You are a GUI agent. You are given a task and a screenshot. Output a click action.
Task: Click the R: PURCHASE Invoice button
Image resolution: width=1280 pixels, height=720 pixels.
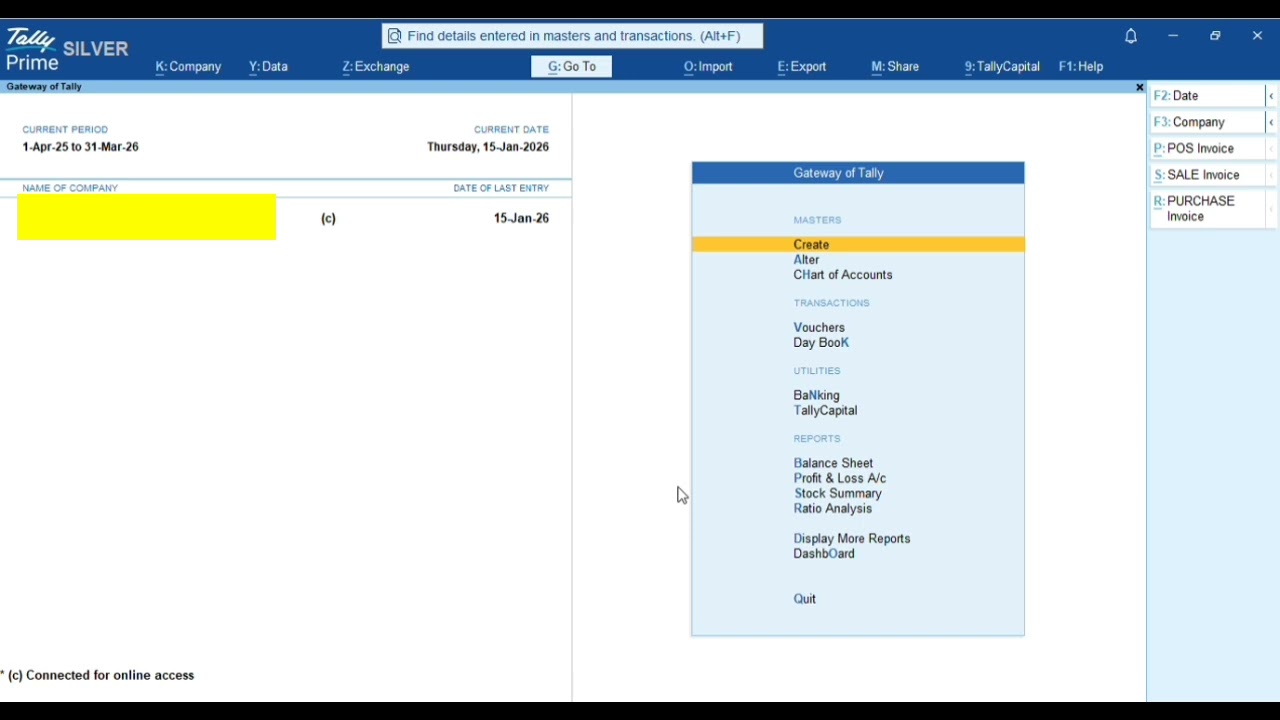tap(1207, 208)
